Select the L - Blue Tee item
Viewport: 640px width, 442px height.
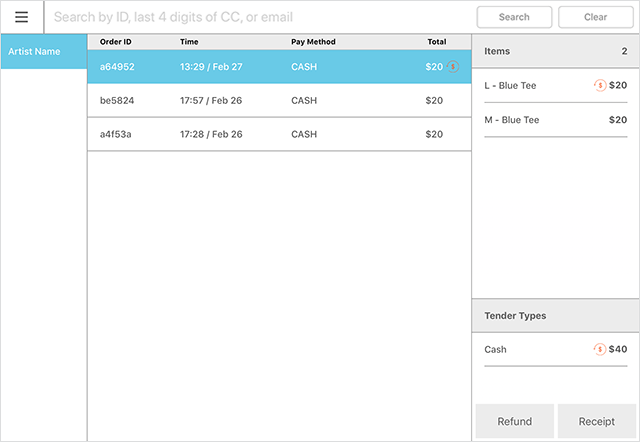(530, 86)
